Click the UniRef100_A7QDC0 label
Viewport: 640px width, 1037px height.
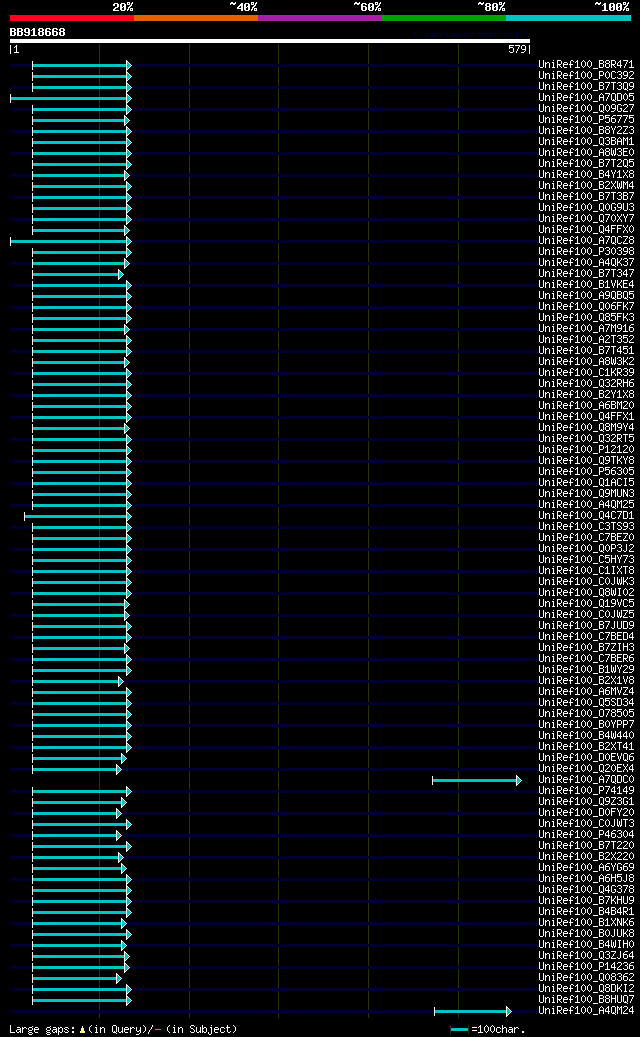coord(586,780)
